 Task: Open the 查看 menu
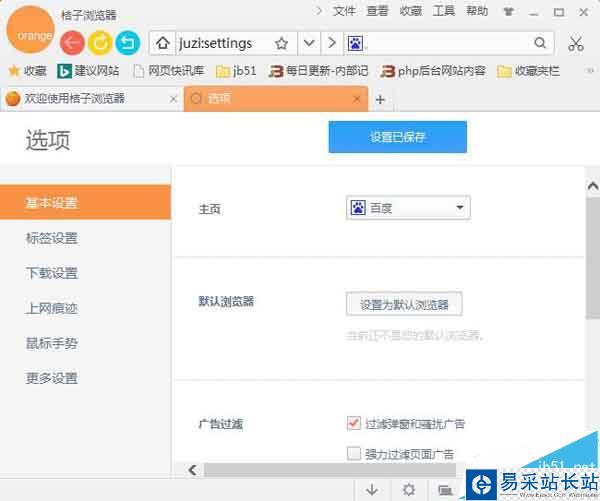click(x=377, y=11)
